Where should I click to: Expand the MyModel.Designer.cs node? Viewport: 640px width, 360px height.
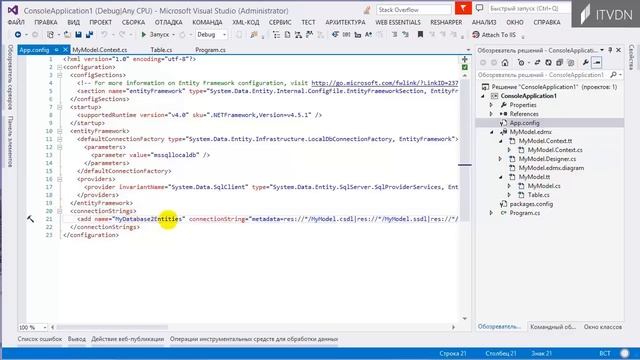500,159
